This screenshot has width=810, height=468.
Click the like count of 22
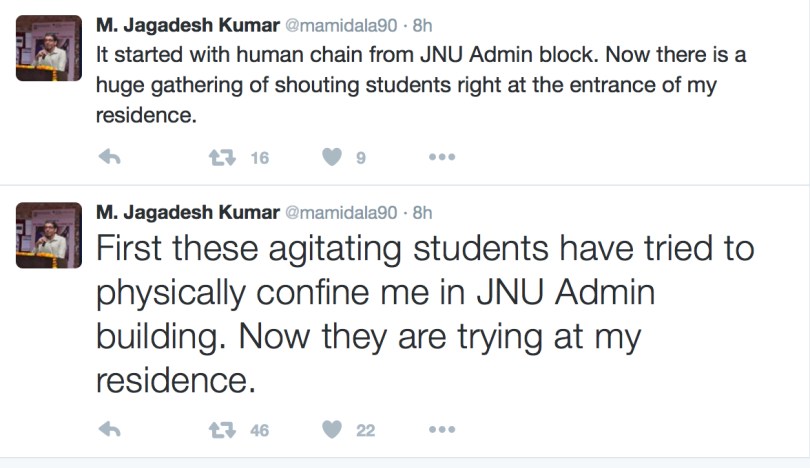[365, 430]
